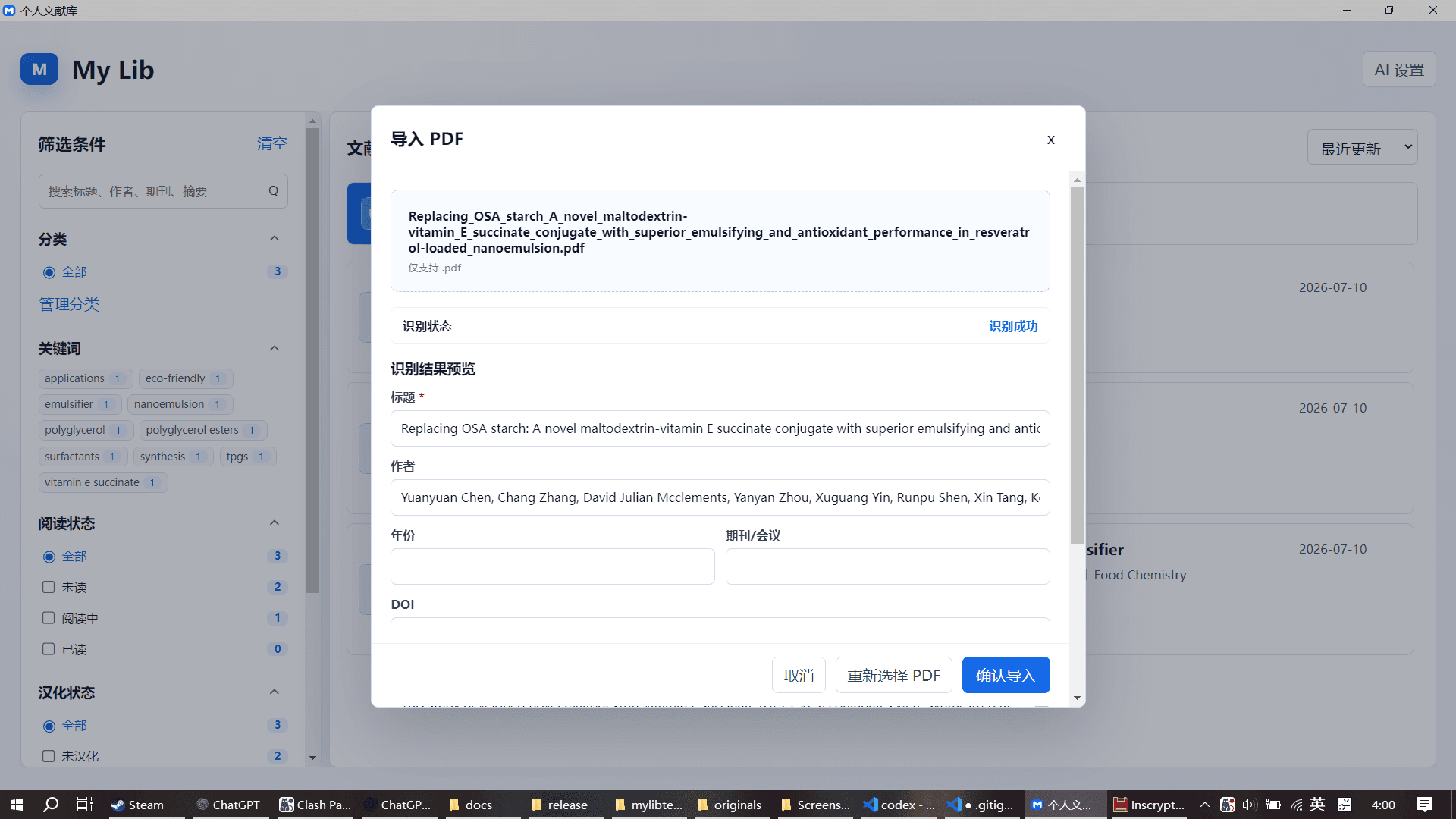Viewport: 1456px width, 819px height.
Task: Click the 识别成功 status text
Action: [1013, 326]
